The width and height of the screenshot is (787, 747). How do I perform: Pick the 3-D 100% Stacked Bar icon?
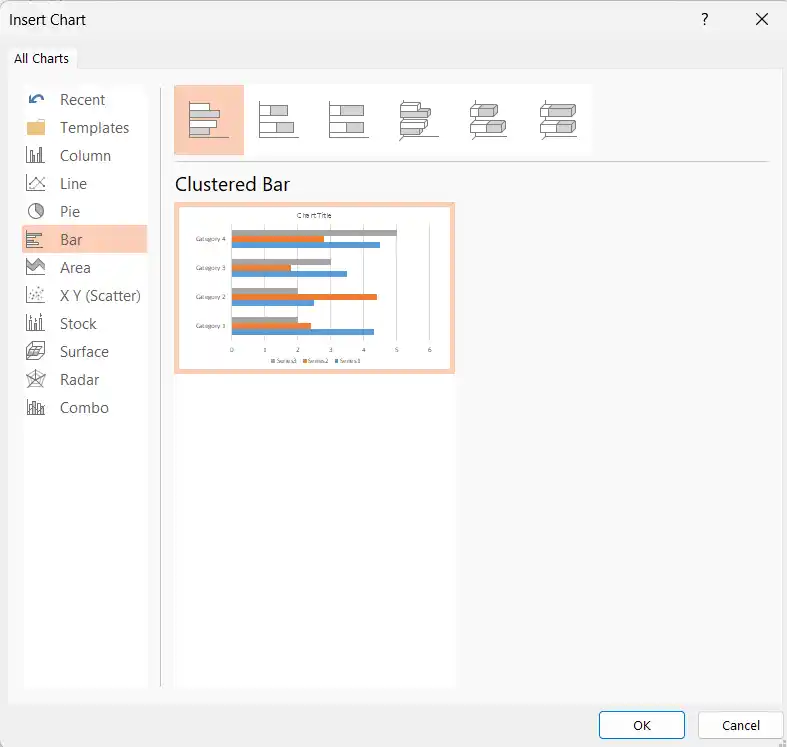pos(558,120)
